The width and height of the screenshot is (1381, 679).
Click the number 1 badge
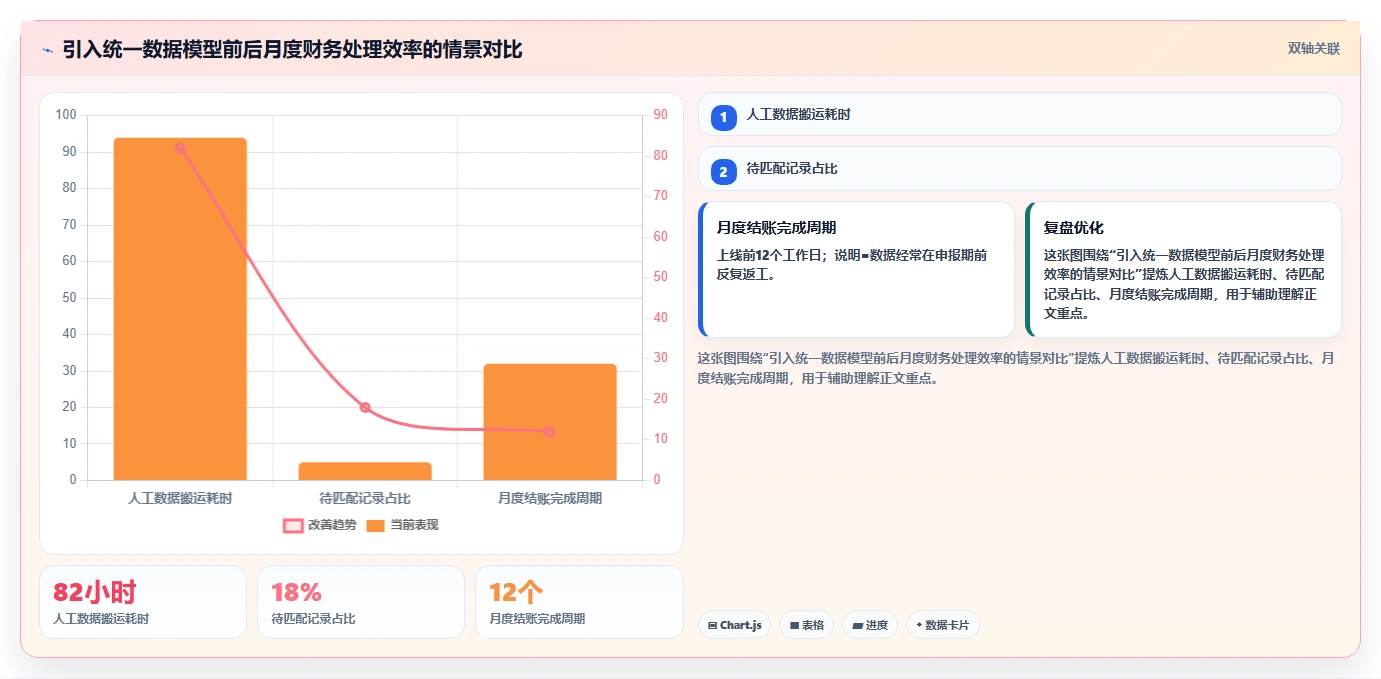coord(724,117)
